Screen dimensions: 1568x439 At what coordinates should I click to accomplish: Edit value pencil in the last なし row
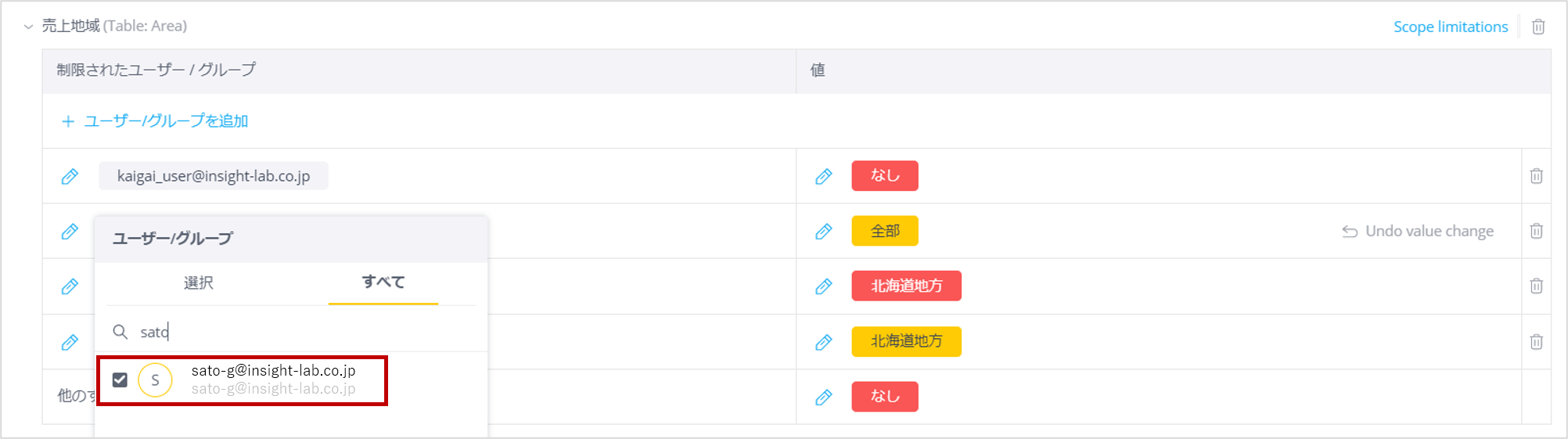[x=823, y=397]
